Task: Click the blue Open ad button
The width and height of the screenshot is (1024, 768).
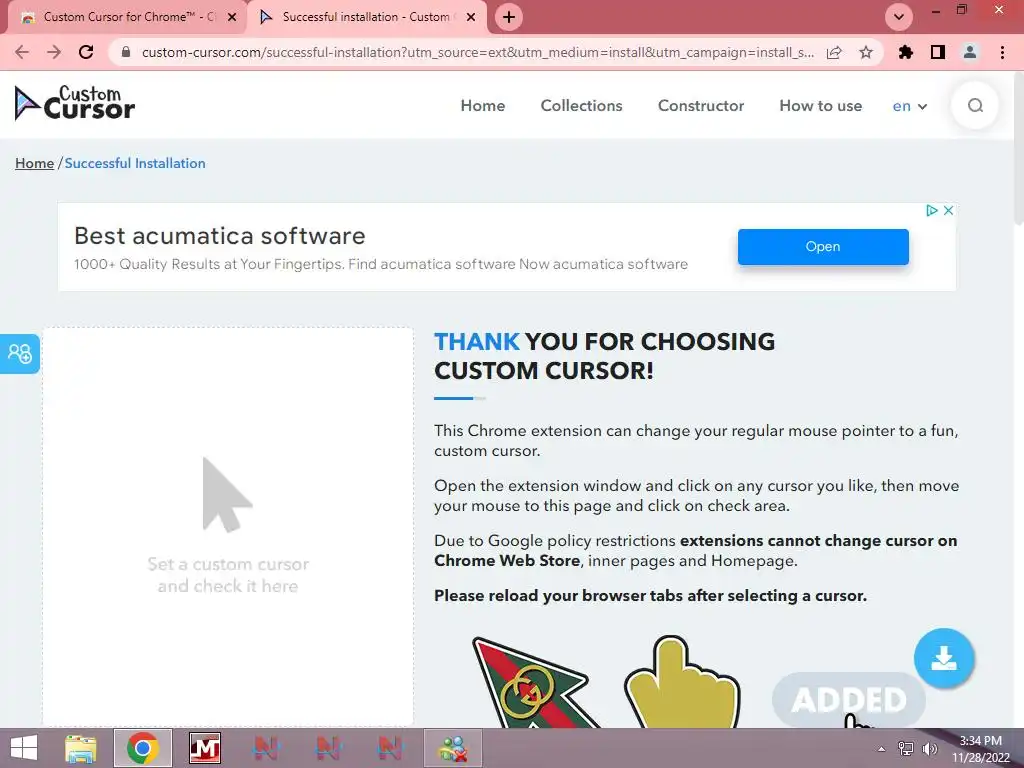Action: click(823, 247)
